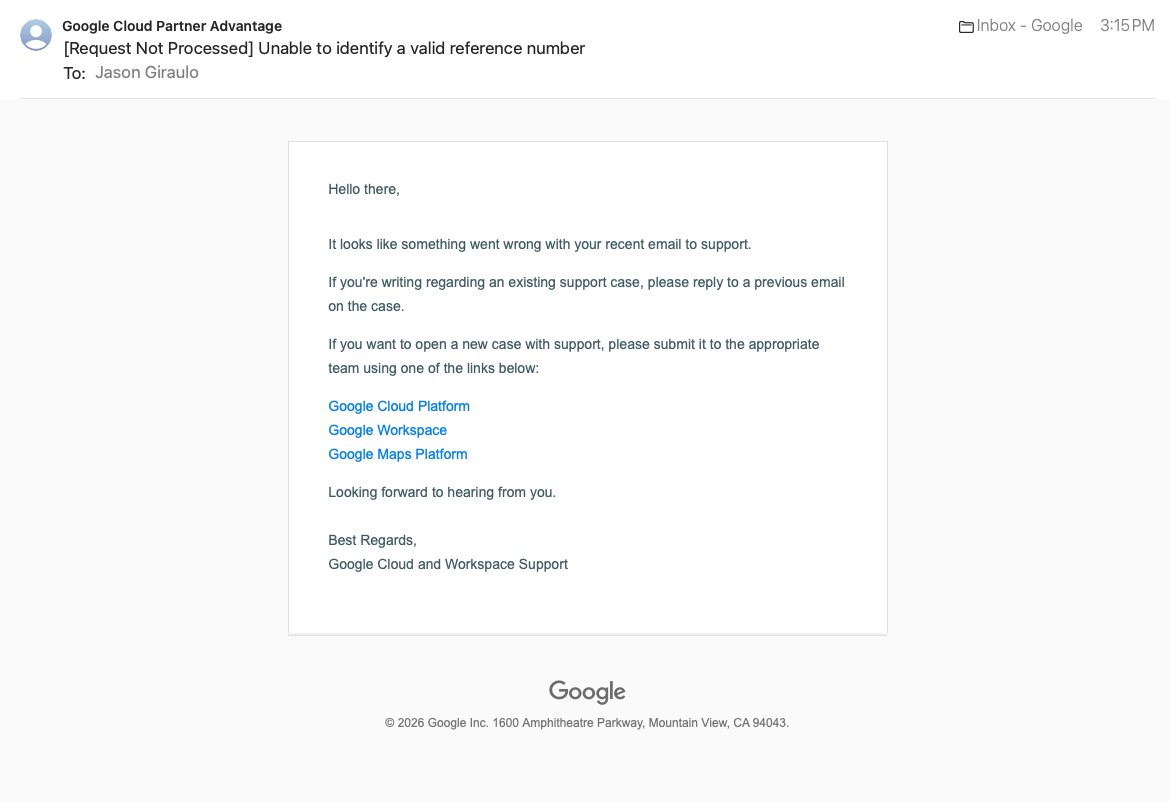Click the "It looks like something went wrong" sentence
Viewport: 1170px width, 802px height.
click(x=539, y=245)
